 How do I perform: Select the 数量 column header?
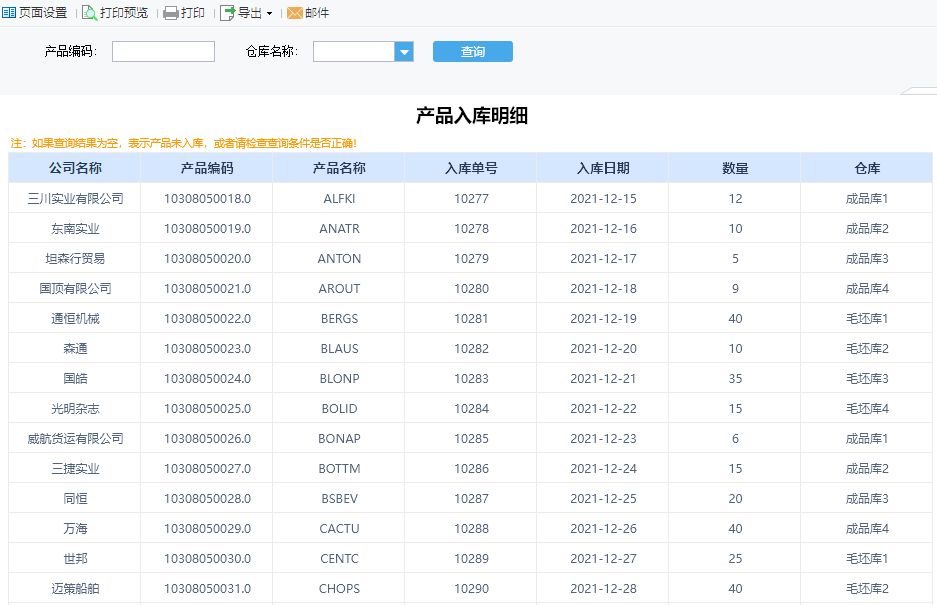pyautogui.click(x=735, y=168)
